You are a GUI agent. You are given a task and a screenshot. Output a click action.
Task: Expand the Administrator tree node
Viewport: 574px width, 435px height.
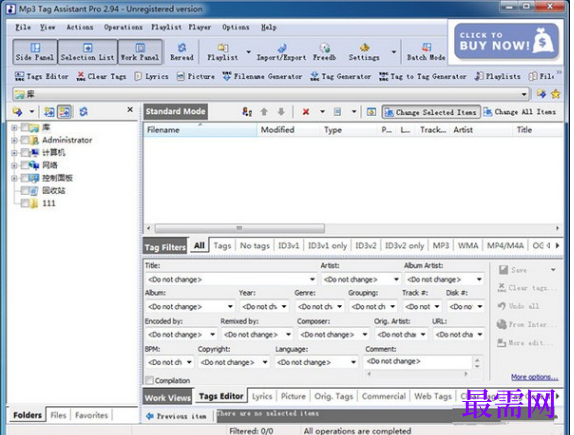14,140
